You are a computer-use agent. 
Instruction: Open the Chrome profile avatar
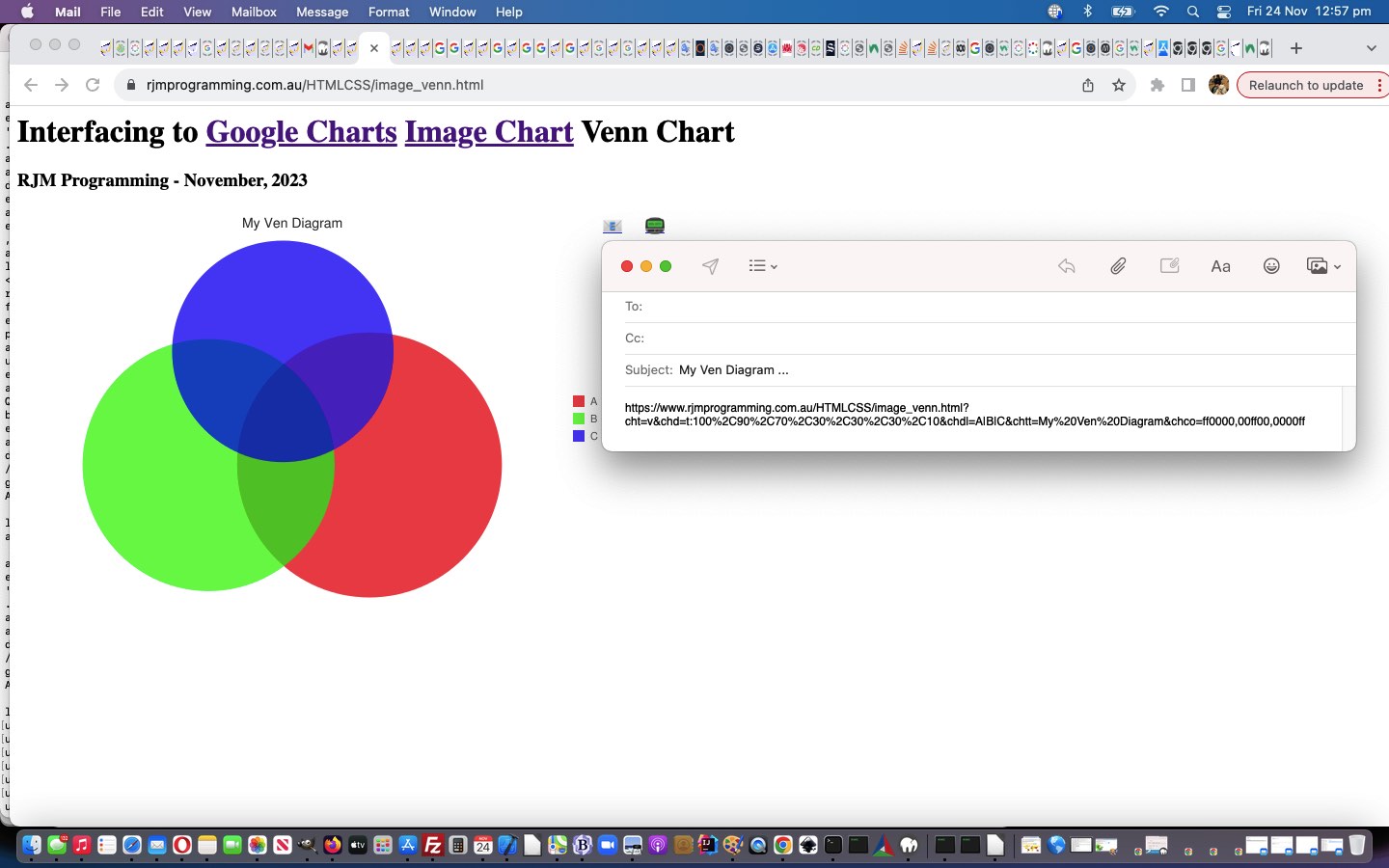[1219, 85]
